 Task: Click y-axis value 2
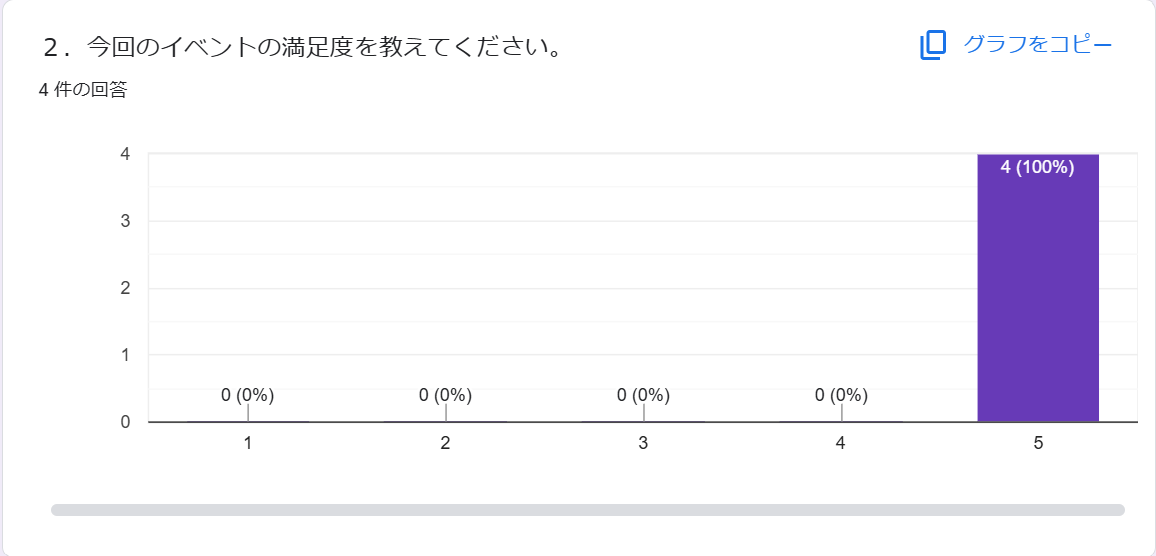point(126,288)
